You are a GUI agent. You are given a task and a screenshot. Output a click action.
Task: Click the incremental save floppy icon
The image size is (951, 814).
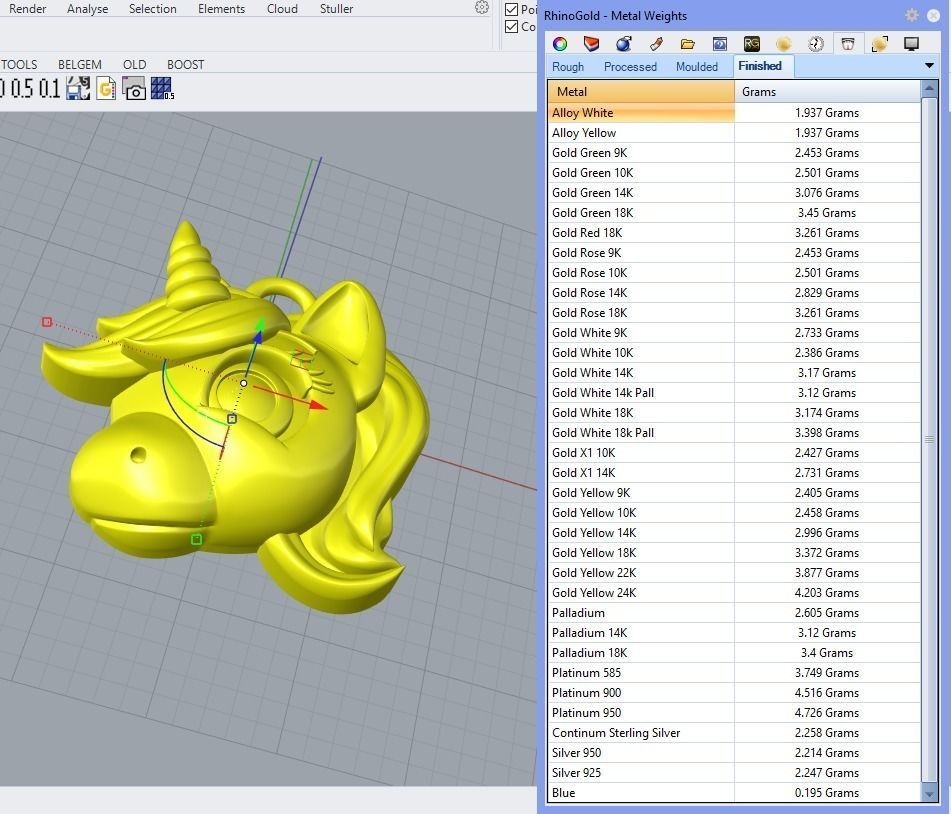point(78,89)
